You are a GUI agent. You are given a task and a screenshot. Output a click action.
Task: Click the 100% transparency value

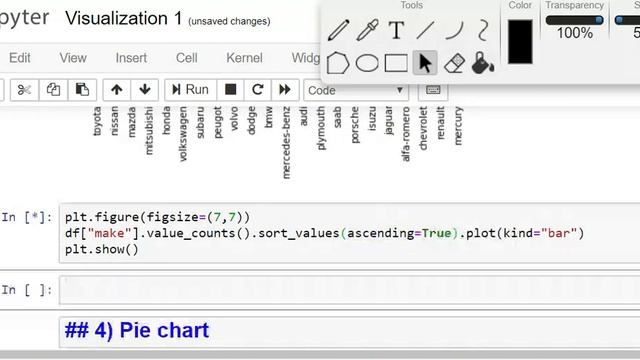click(575, 33)
